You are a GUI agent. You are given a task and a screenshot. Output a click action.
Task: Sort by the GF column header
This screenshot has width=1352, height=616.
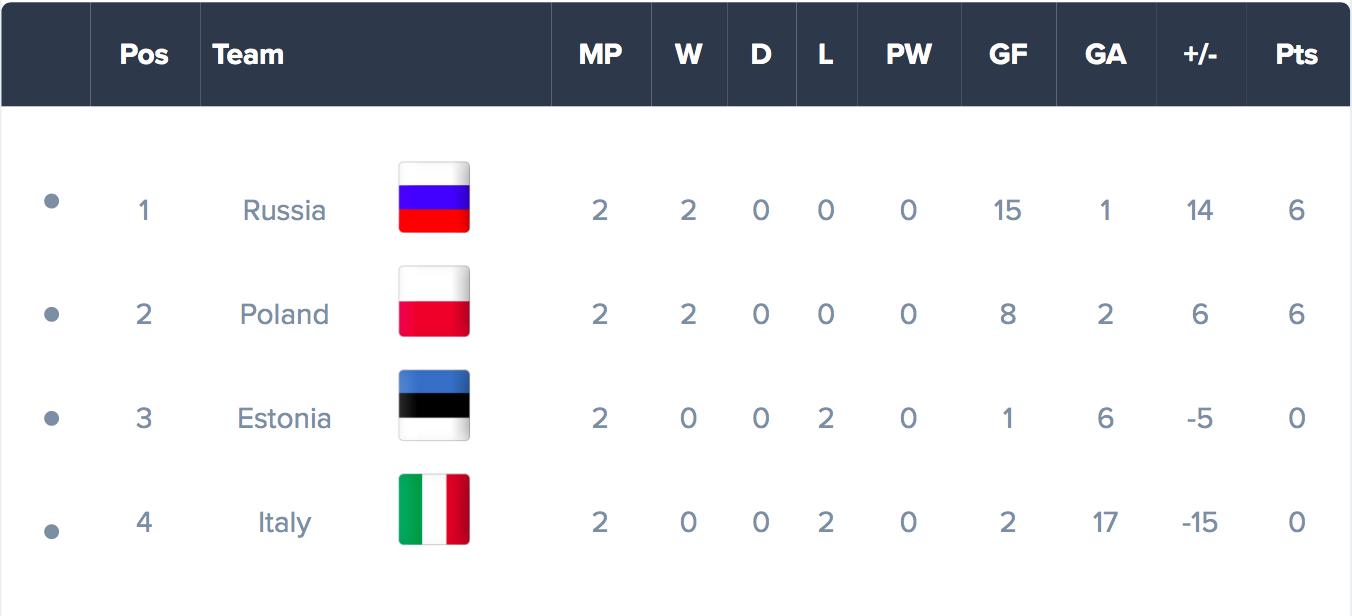click(1008, 55)
